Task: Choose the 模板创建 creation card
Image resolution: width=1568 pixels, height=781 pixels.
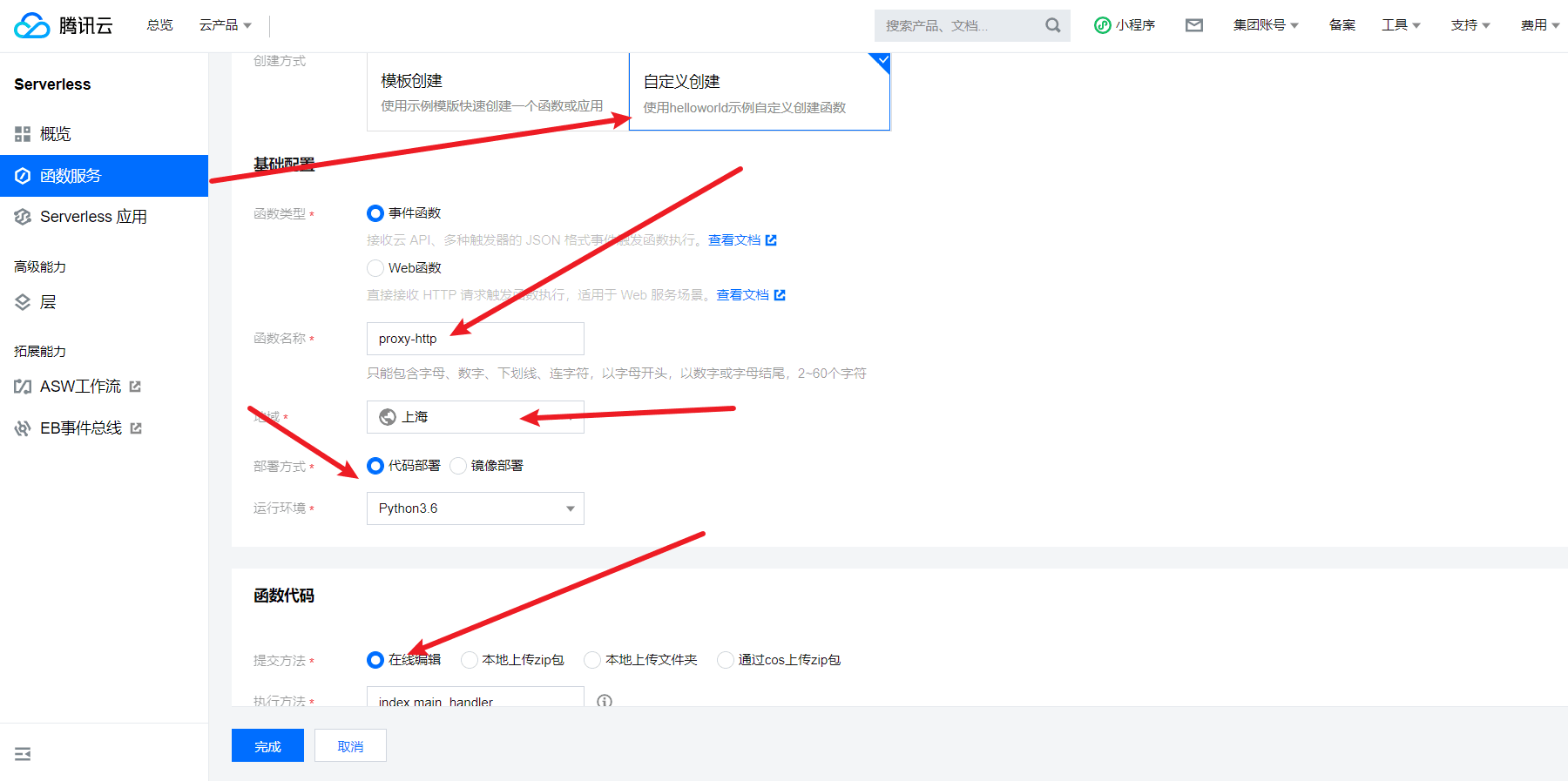Action: coord(497,91)
